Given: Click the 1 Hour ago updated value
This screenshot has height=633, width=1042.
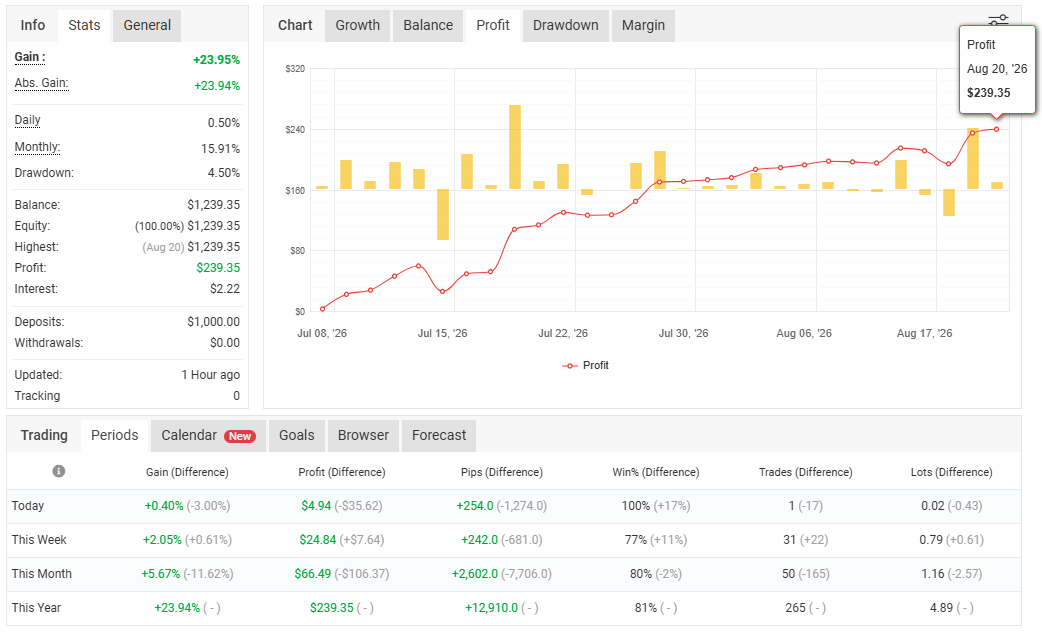Looking at the screenshot, I should click(x=211, y=375).
